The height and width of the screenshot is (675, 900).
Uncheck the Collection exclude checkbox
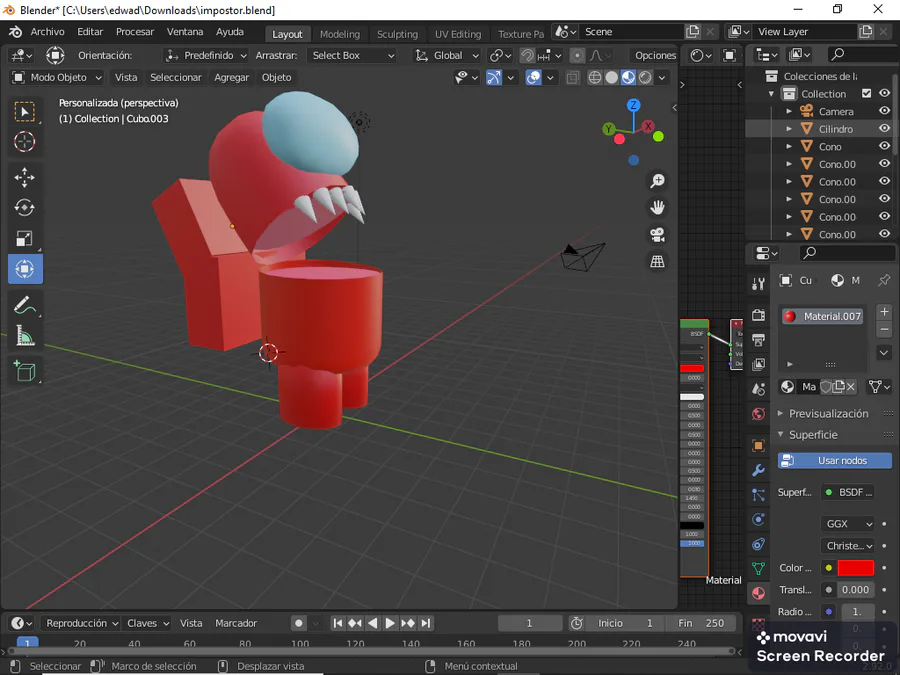click(x=867, y=93)
